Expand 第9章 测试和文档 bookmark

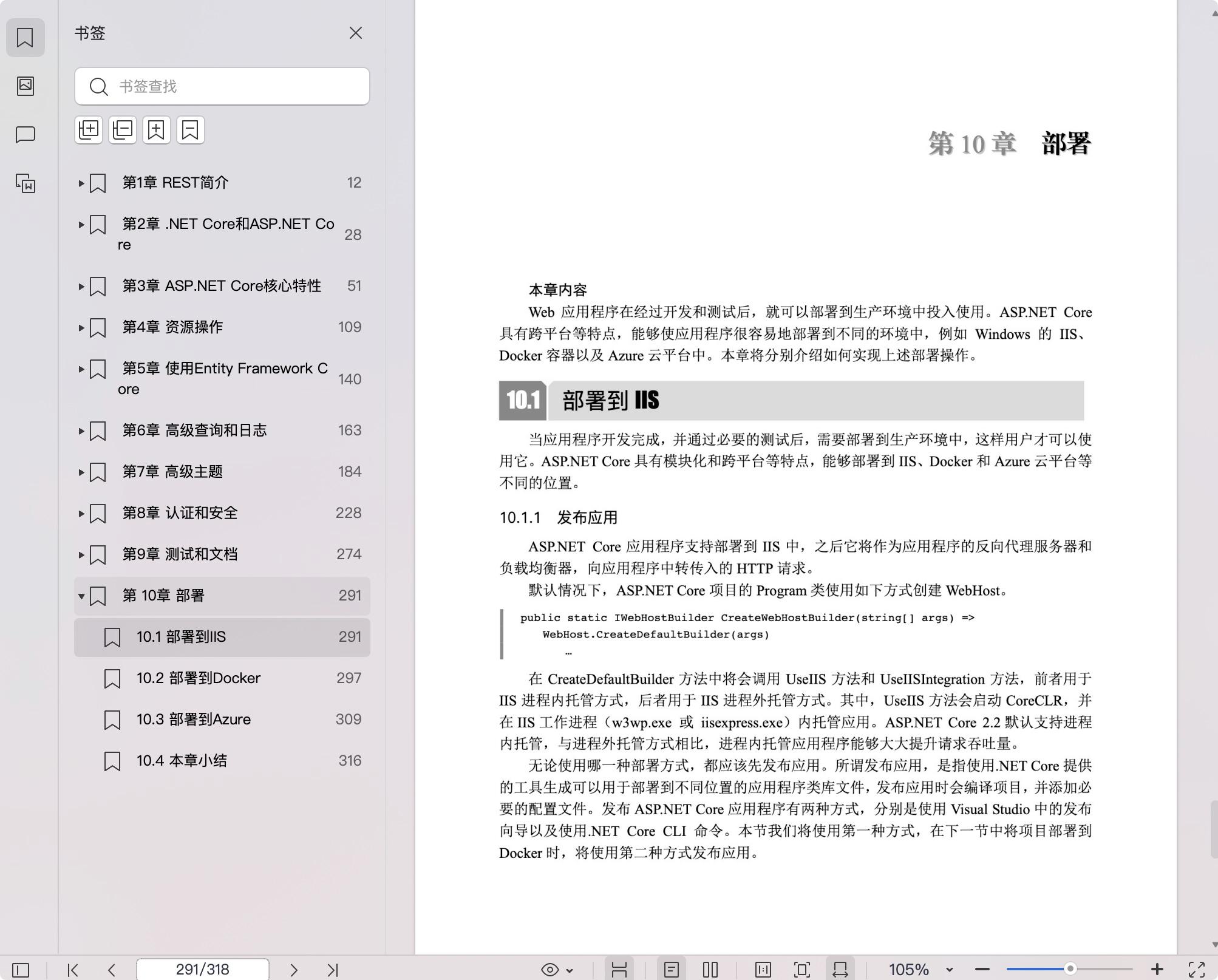pos(81,554)
